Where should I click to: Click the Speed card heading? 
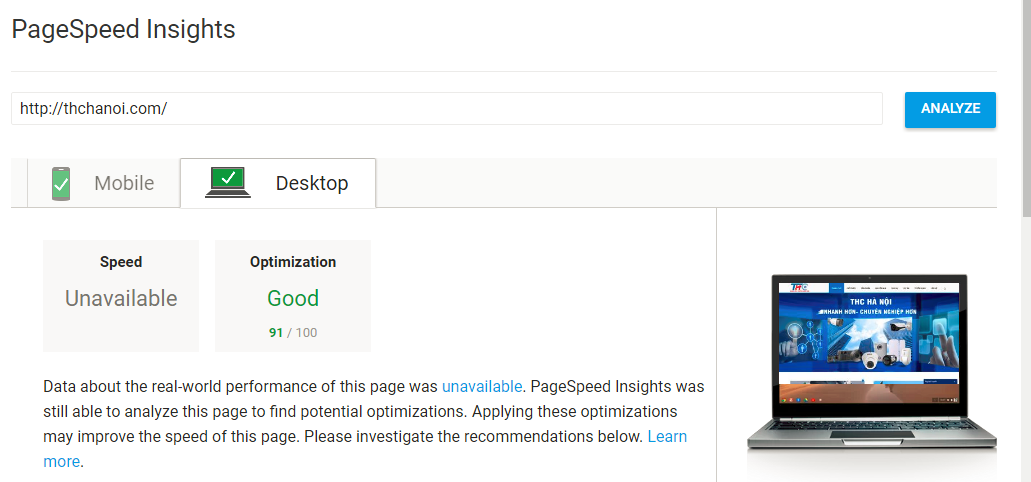pyautogui.click(x=121, y=262)
